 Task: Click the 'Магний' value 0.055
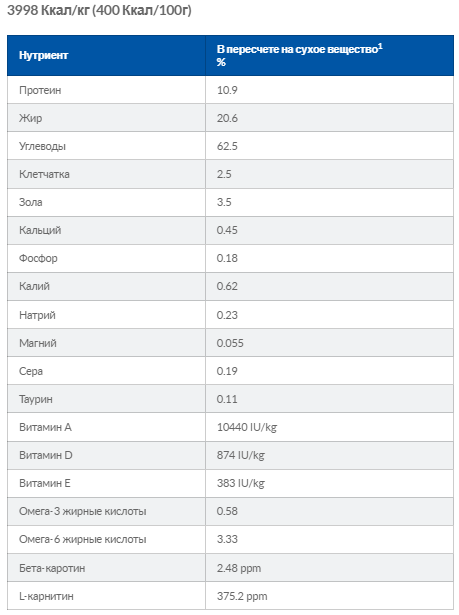[x=230, y=343]
